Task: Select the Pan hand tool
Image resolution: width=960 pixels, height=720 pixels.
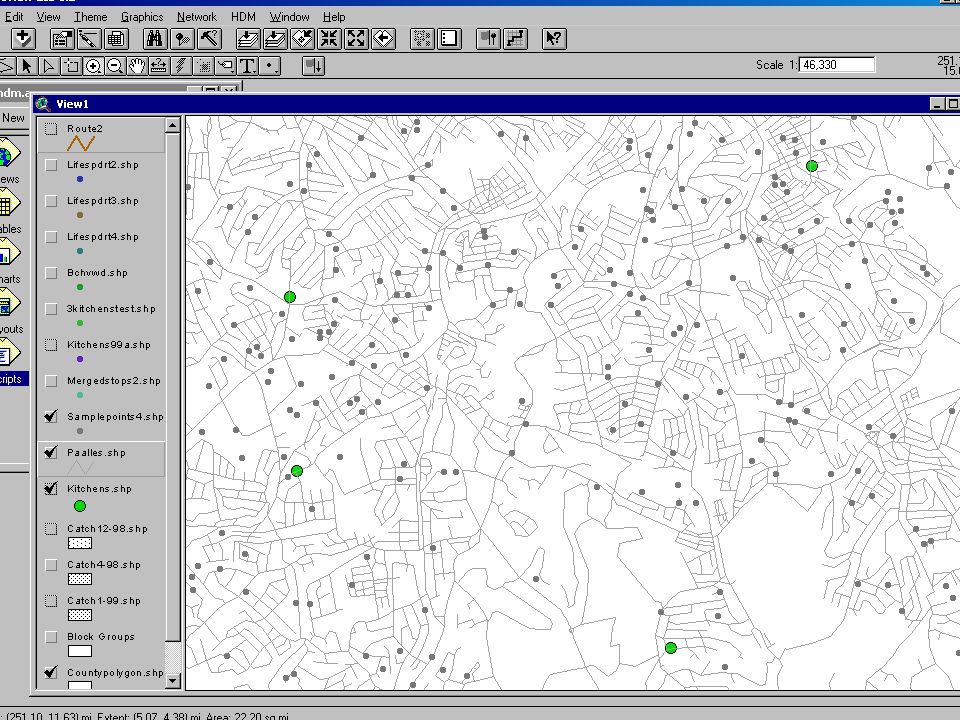Action: coord(137,66)
